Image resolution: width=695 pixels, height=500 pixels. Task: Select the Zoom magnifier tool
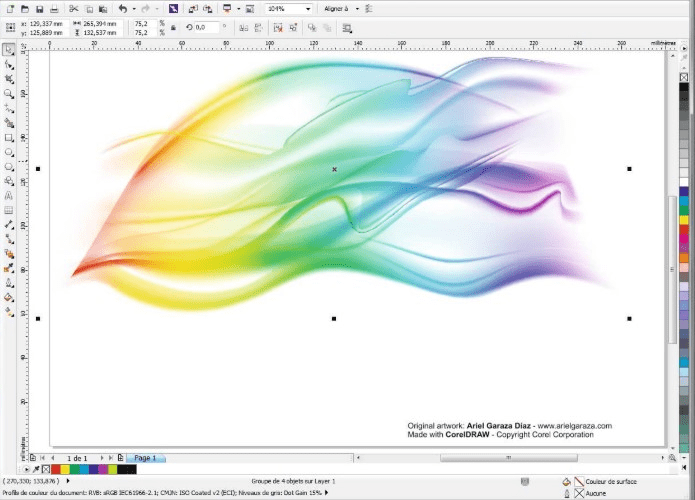[9, 93]
